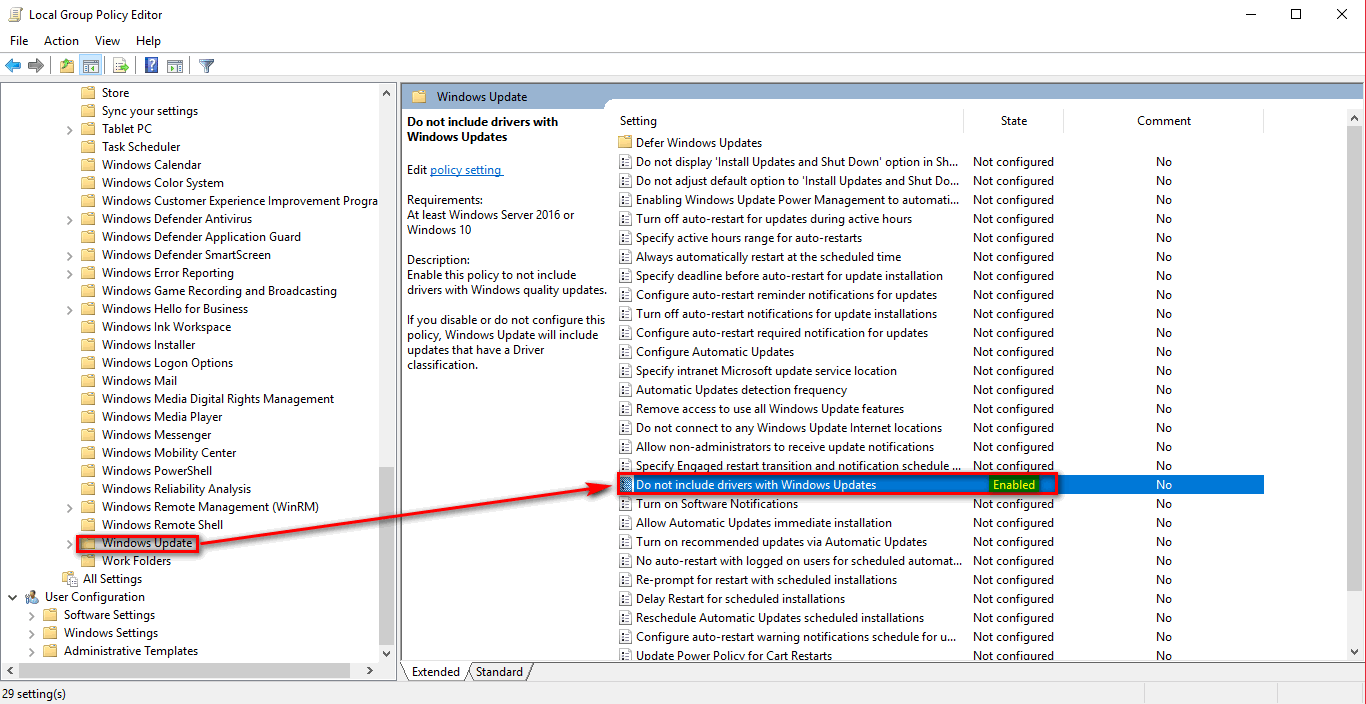Screen dimensions: 1366x704
Task: Click the Forward arrow toolbar icon
Action: (x=36, y=66)
